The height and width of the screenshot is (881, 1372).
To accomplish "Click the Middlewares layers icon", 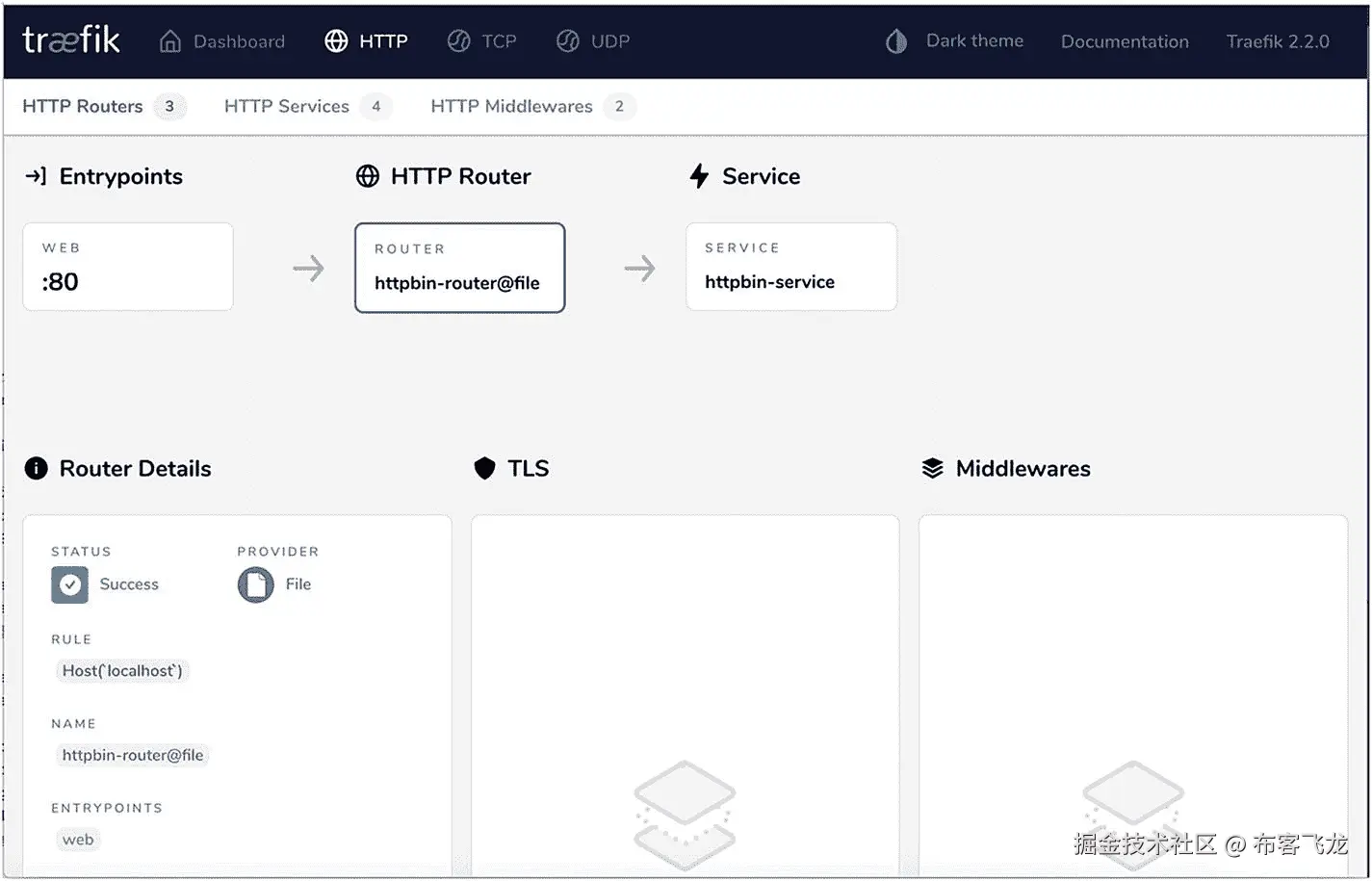I will pos(933,469).
